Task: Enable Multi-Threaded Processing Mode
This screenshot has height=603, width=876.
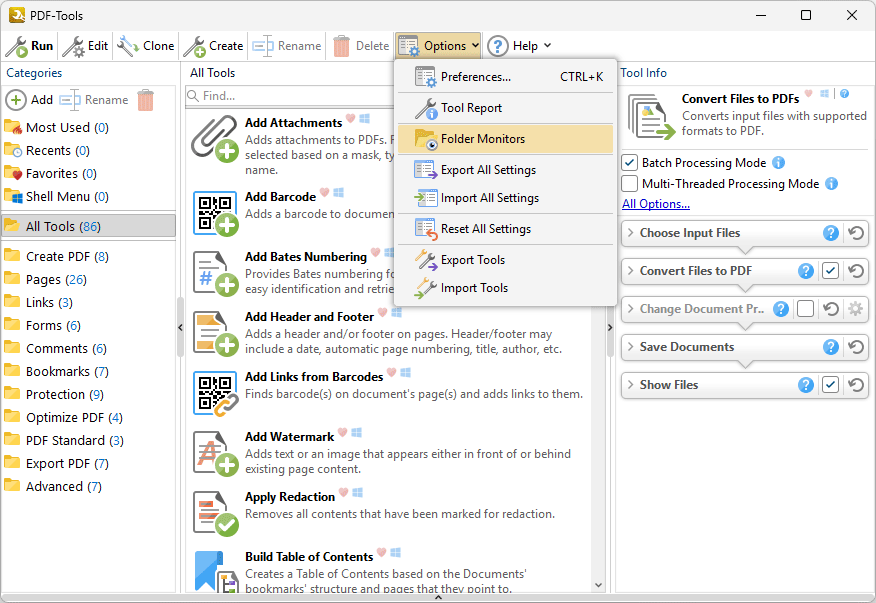Action: pos(630,183)
